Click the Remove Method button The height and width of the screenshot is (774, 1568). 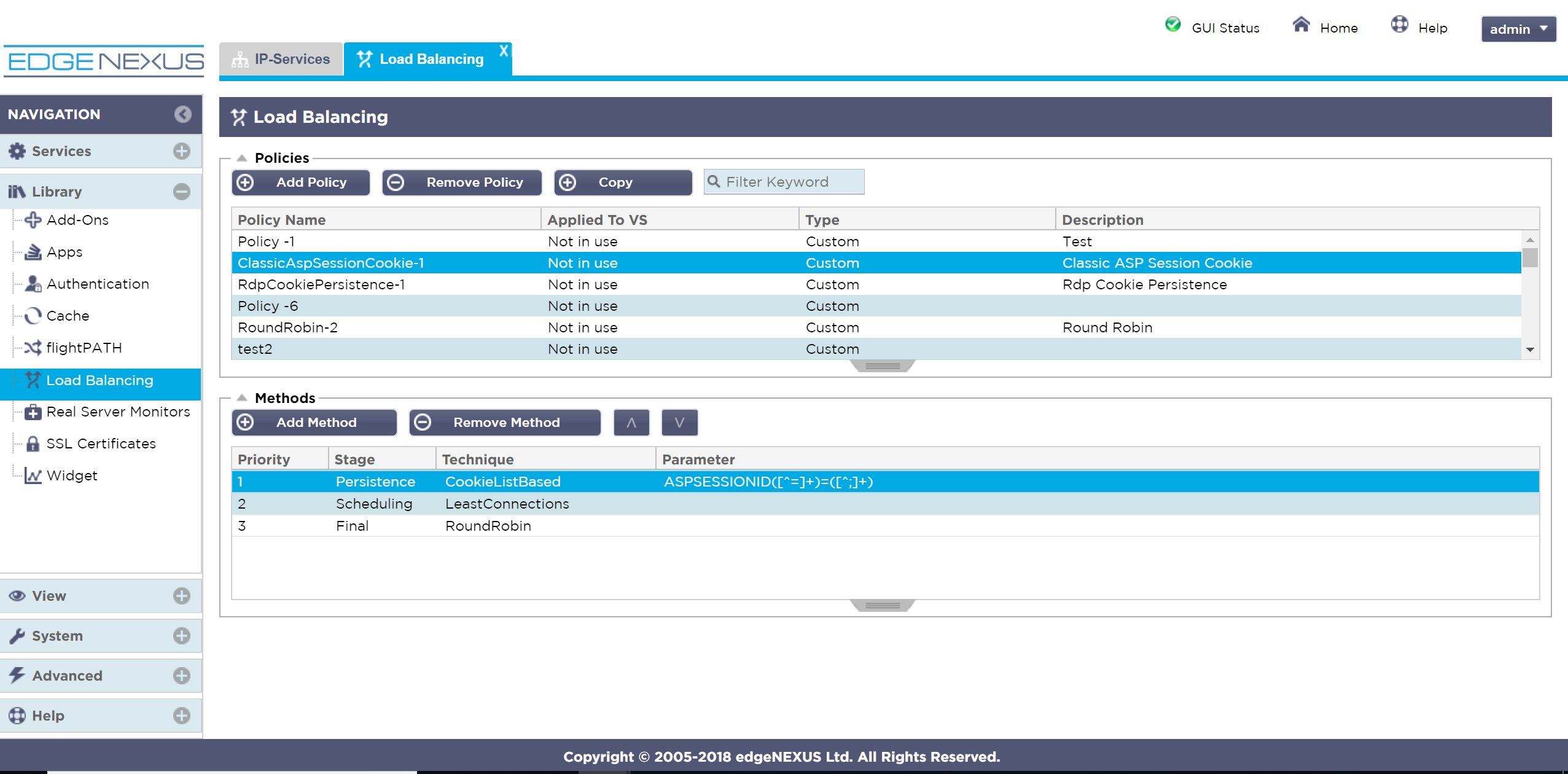pyautogui.click(x=505, y=423)
